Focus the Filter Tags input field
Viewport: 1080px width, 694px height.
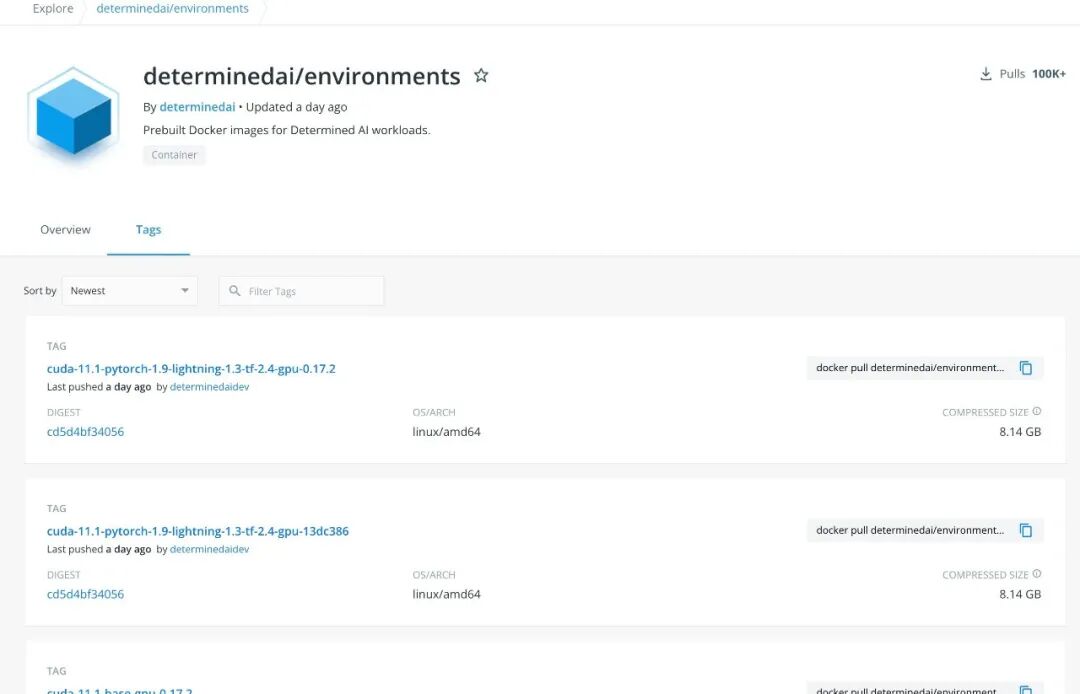tap(302, 291)
